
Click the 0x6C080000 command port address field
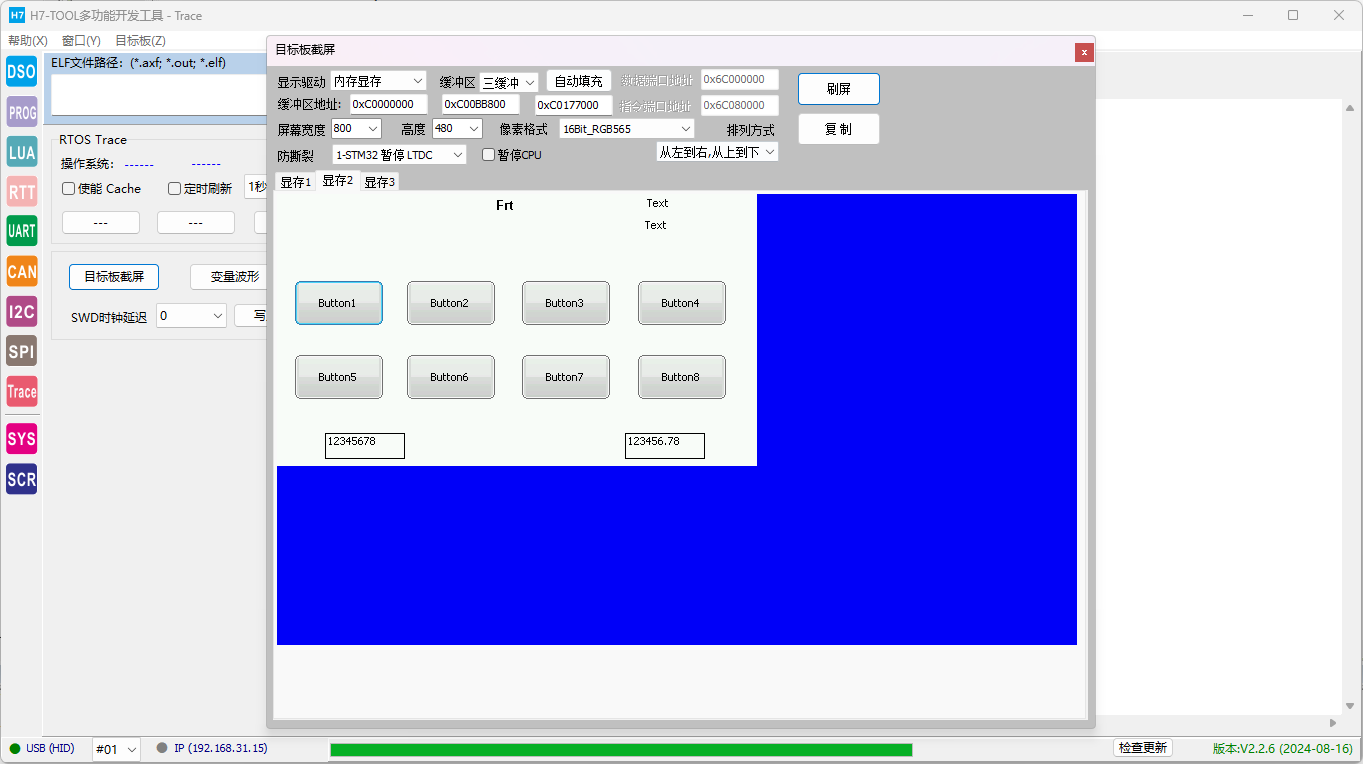740,105
